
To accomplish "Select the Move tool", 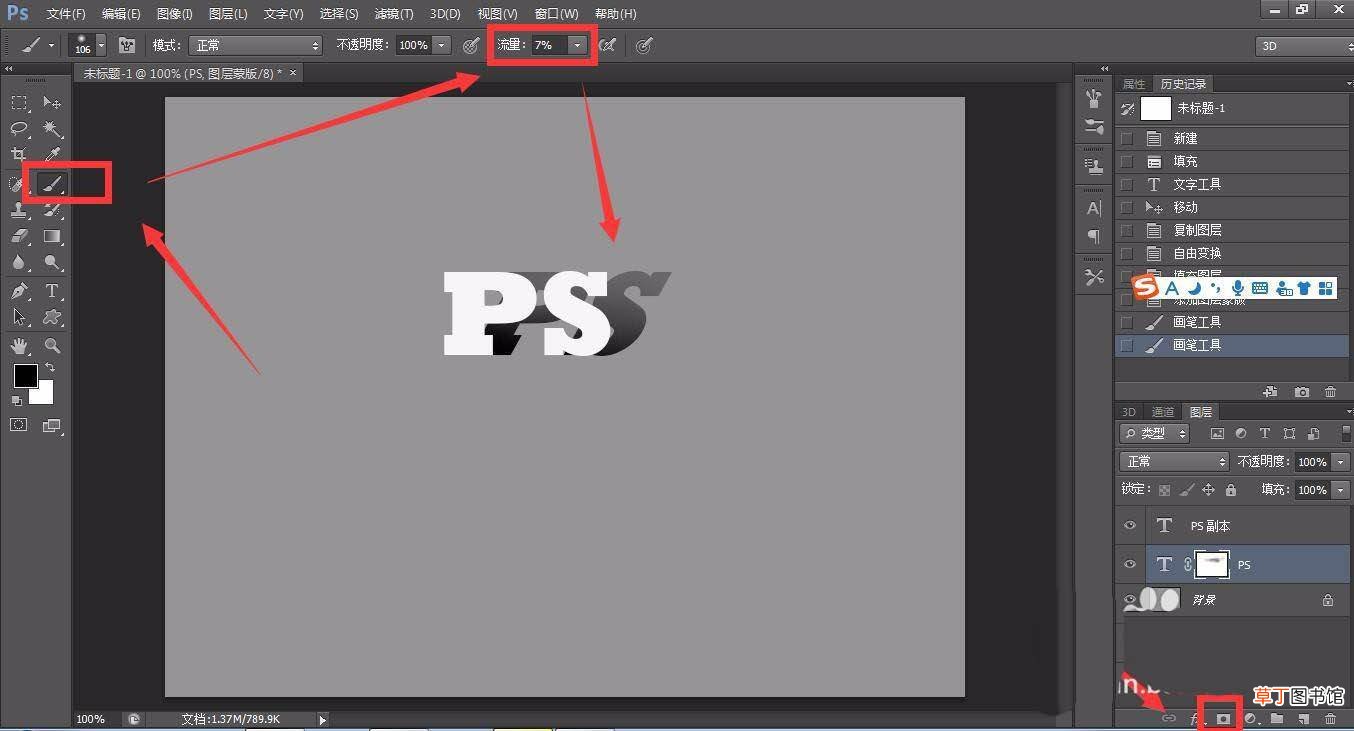I will pos(52,102).
